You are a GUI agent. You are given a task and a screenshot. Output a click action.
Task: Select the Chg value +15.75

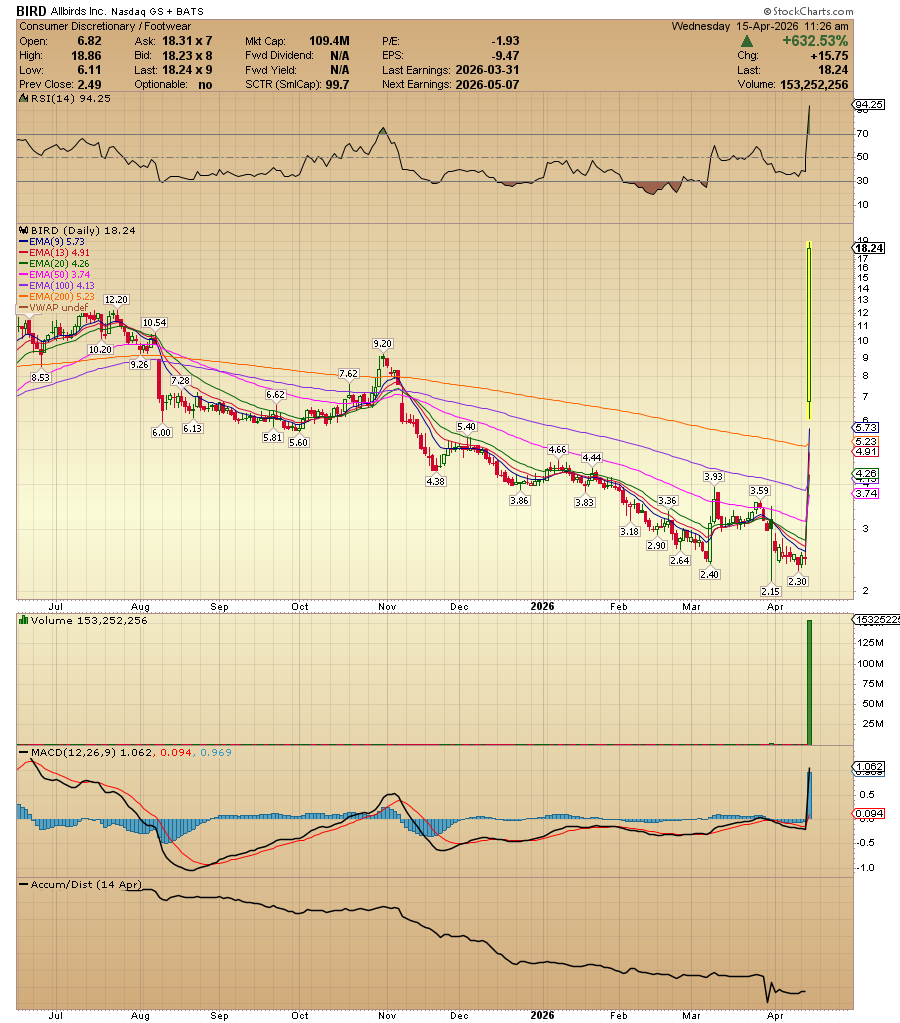point(829,55)
